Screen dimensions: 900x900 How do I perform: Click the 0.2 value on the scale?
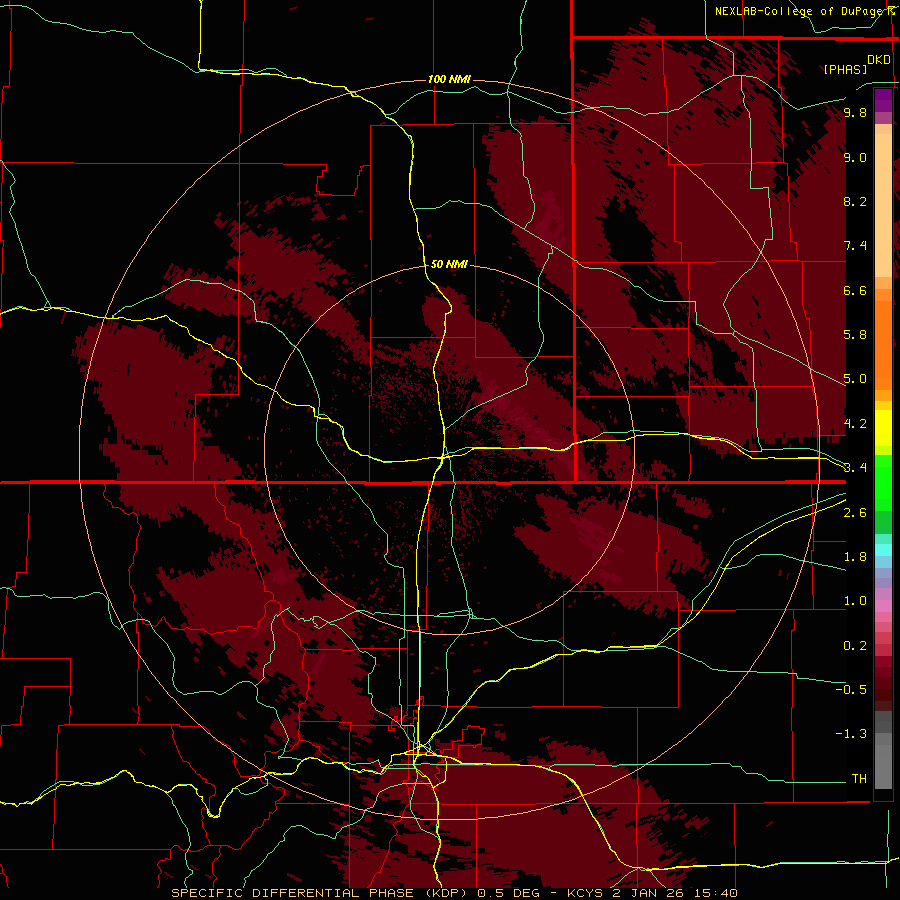855,646
